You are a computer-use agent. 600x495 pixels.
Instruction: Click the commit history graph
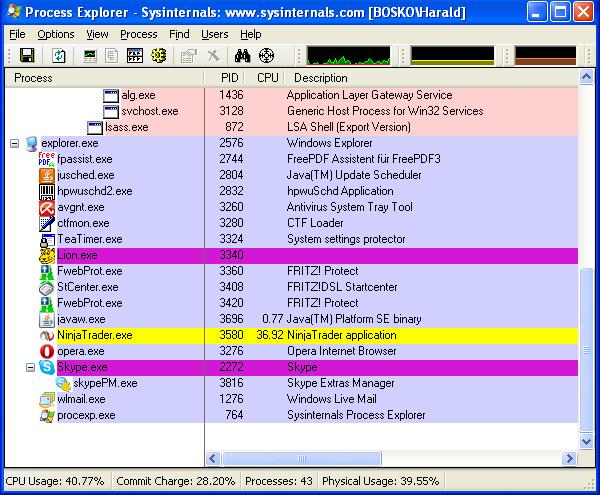452,55
